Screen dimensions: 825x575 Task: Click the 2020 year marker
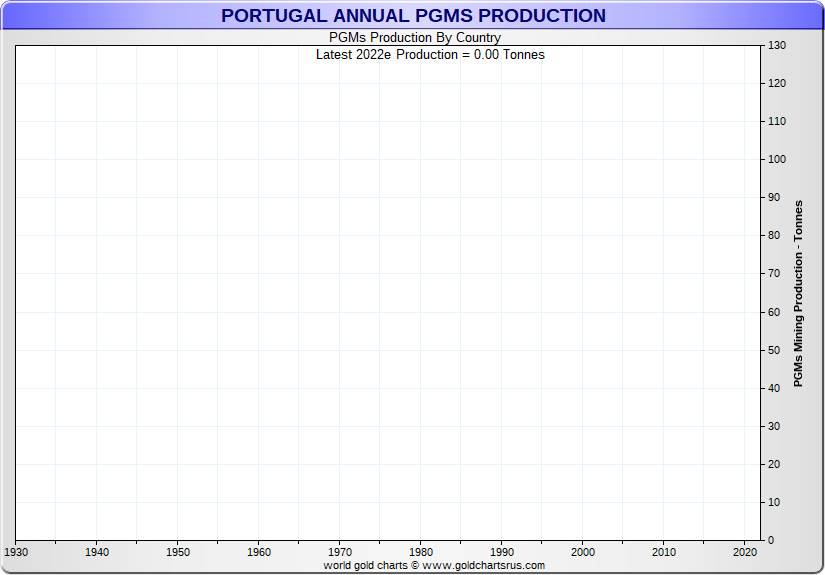(x=745, y=552)
